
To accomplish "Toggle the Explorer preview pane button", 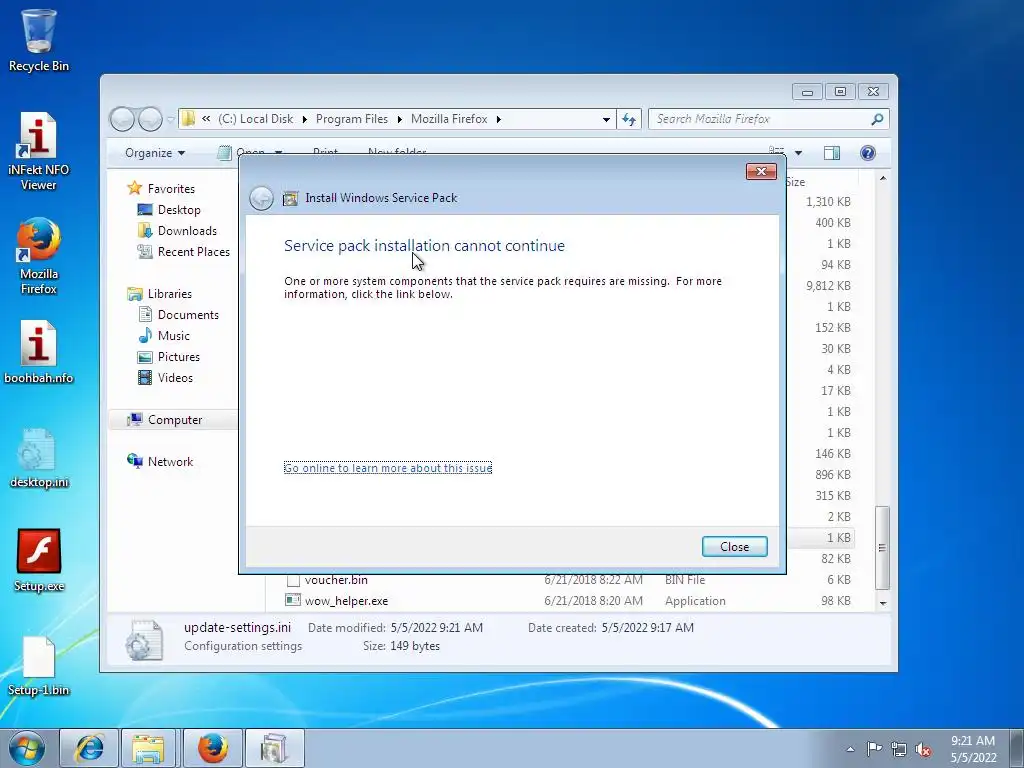I will pyautogui.click(x=831, y=153).
